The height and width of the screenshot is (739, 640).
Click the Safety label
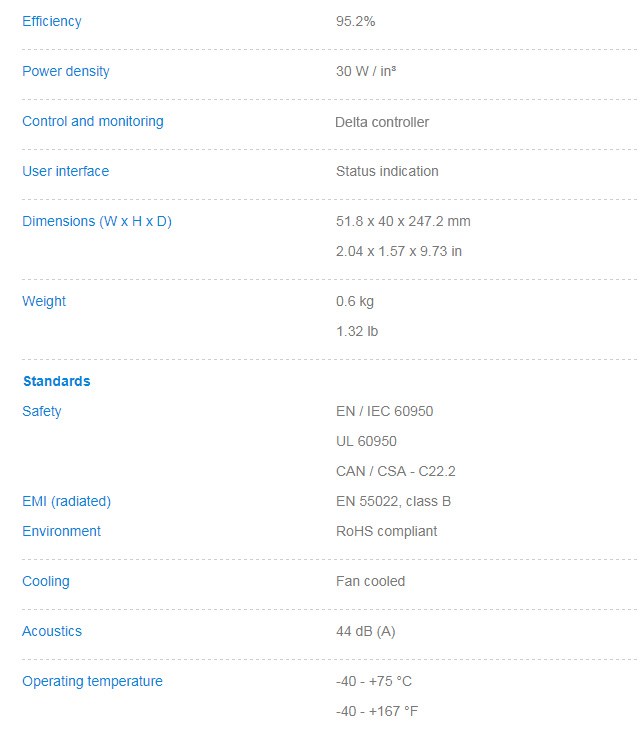42,411
